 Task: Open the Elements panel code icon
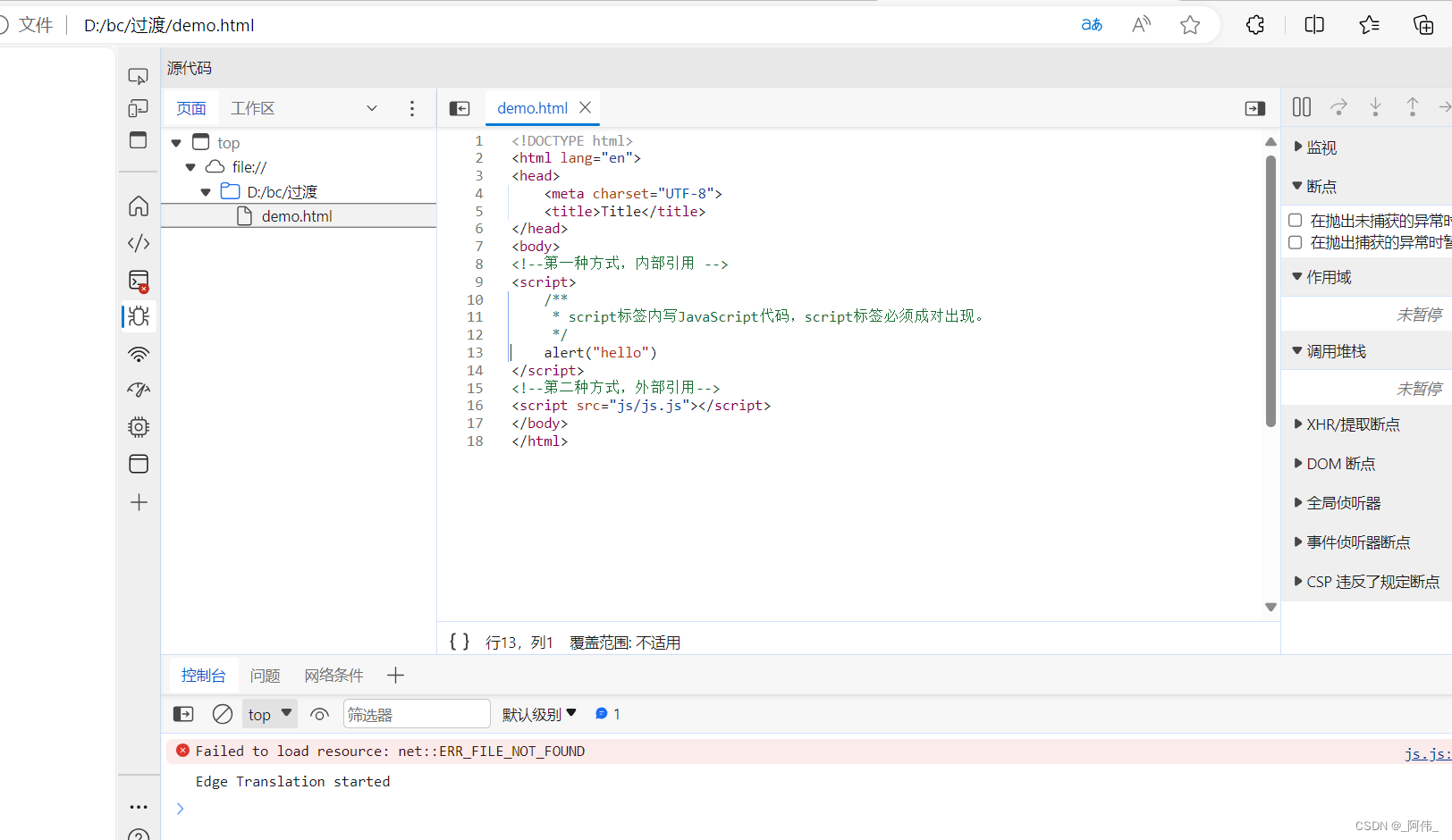coord(139,243)
